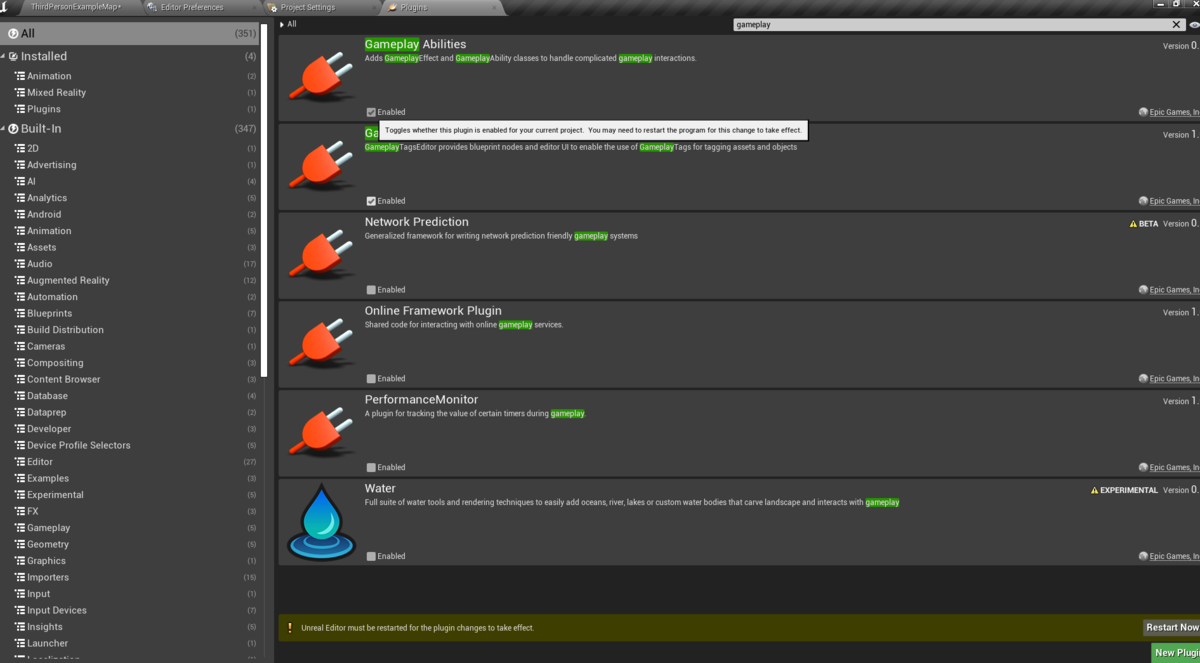Screen dimensions: 1200x663
Task: Click the Cameras category list icon
Action: (20, 346)
